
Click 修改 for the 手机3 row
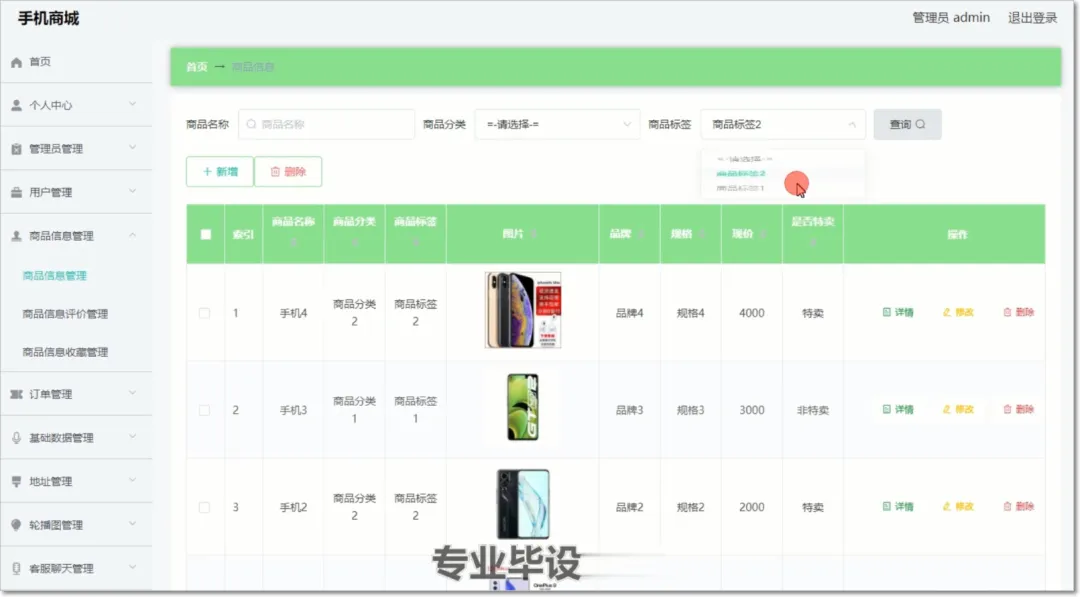pos(958,410)
